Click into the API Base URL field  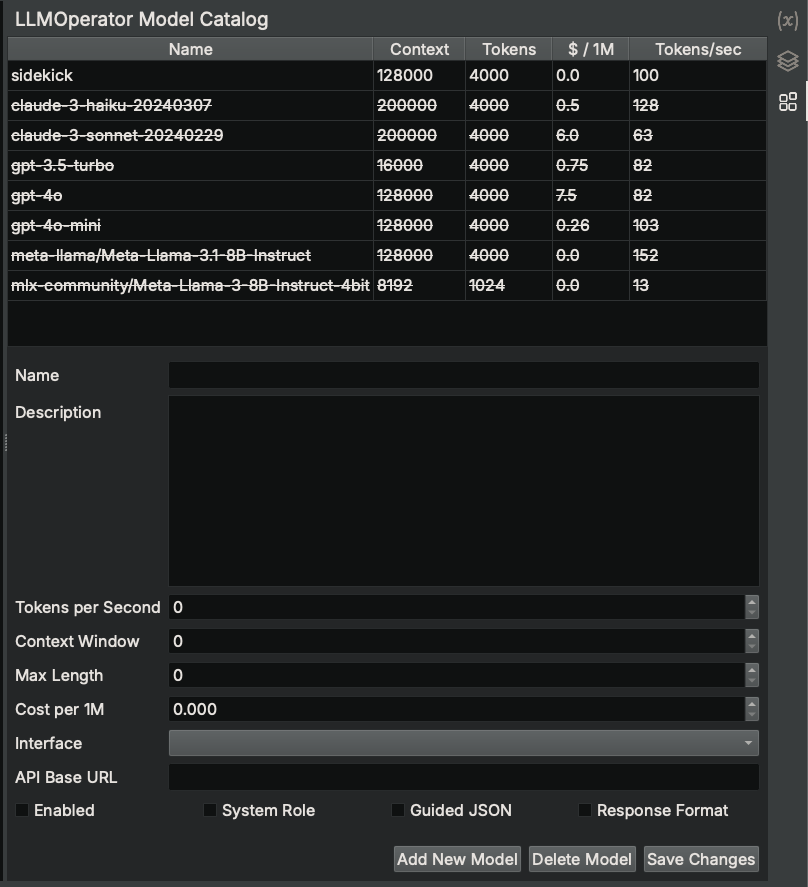point(463,777)
